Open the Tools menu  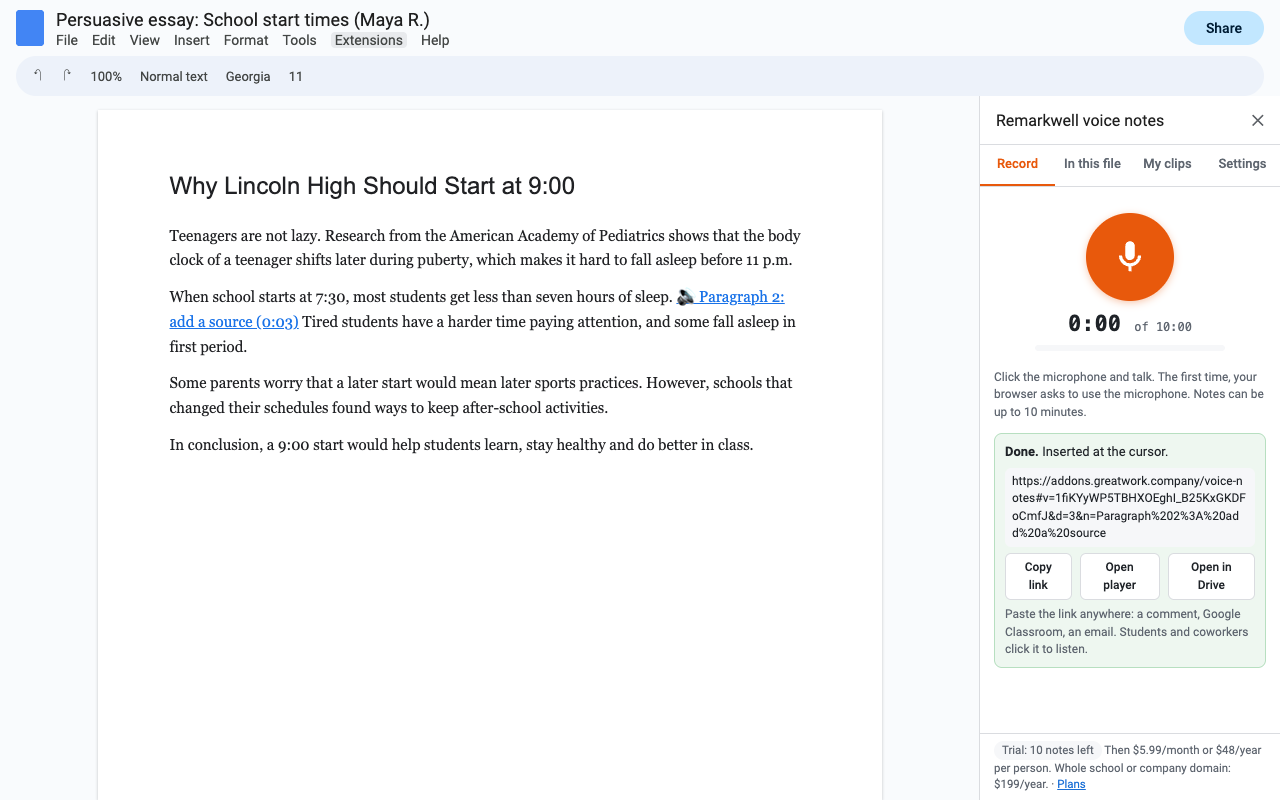tap(300, 40)
